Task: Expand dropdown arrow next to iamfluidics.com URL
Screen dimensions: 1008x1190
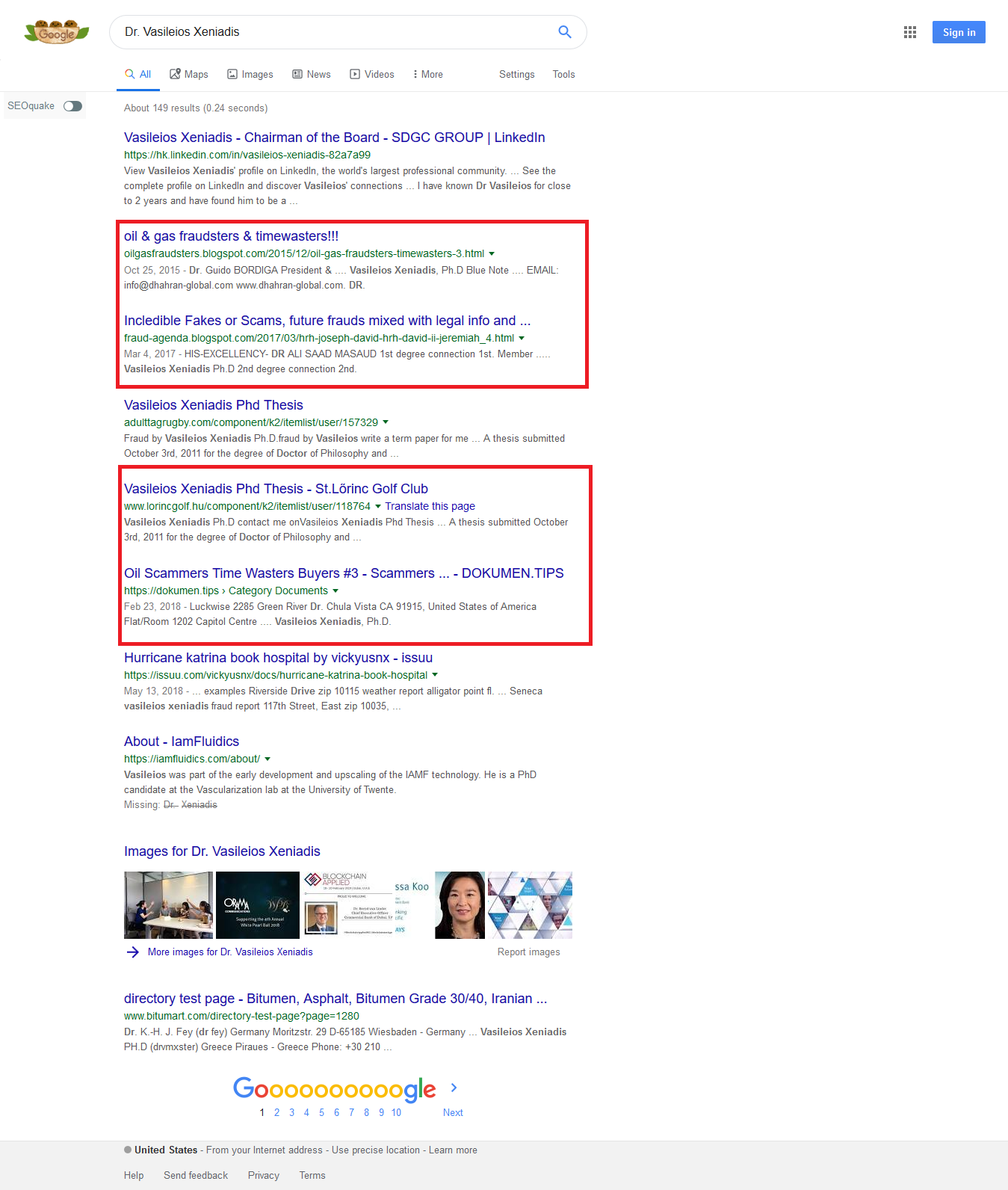Action: (x=268, y=759)
